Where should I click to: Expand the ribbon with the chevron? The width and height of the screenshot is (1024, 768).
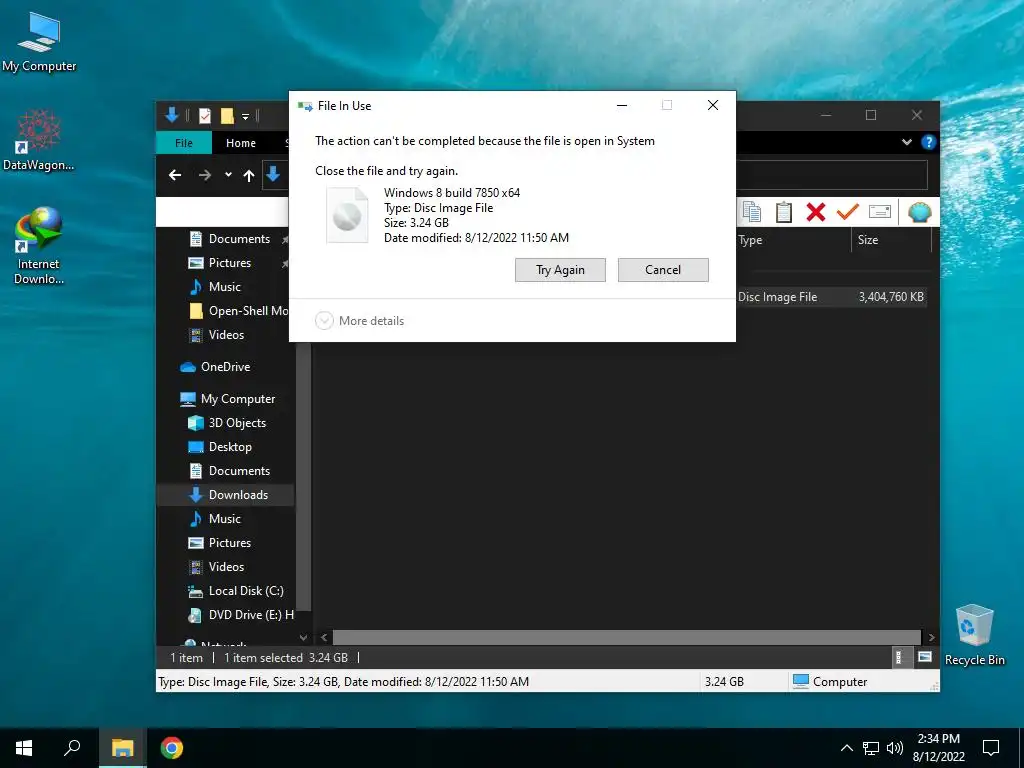(906, 142)
